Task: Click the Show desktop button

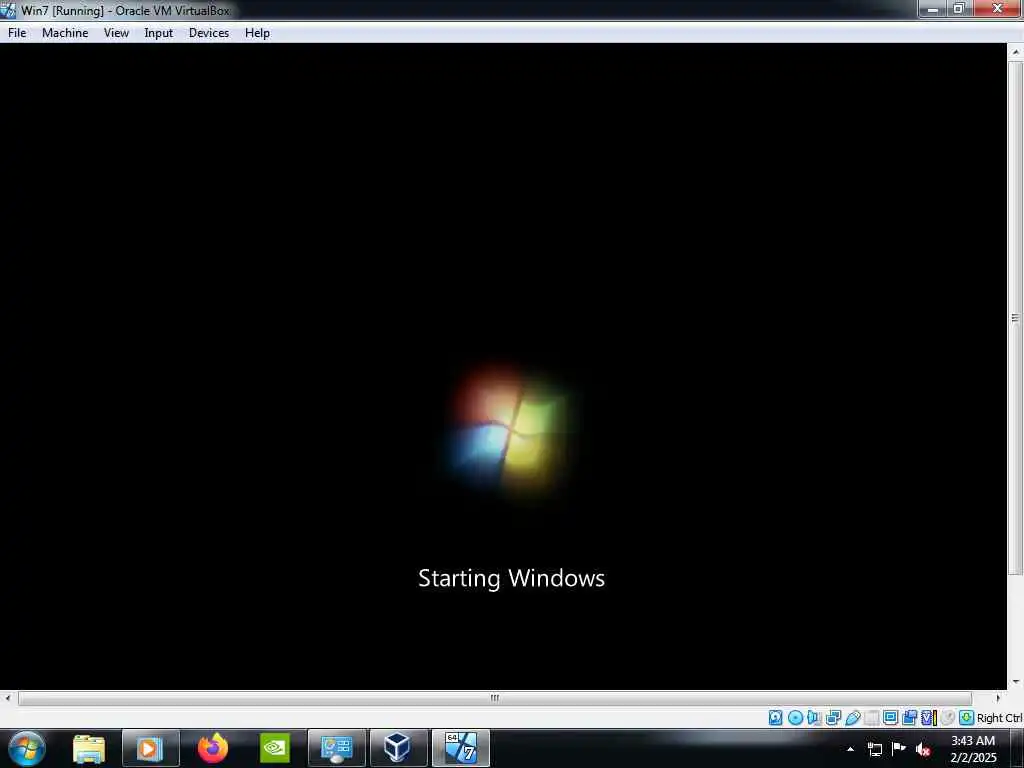Action: 1018,748
